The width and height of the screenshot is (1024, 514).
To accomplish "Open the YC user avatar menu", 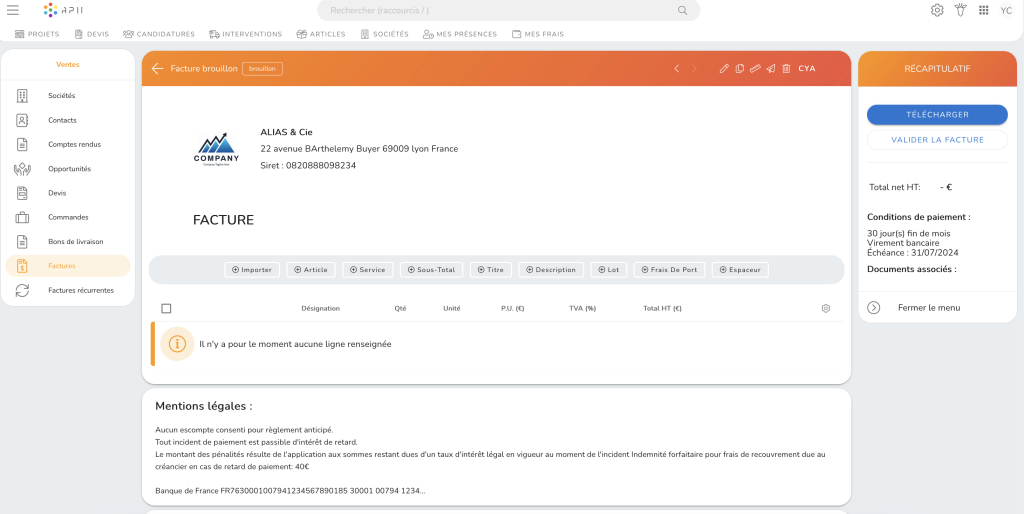I will [x=1006, y=10].
